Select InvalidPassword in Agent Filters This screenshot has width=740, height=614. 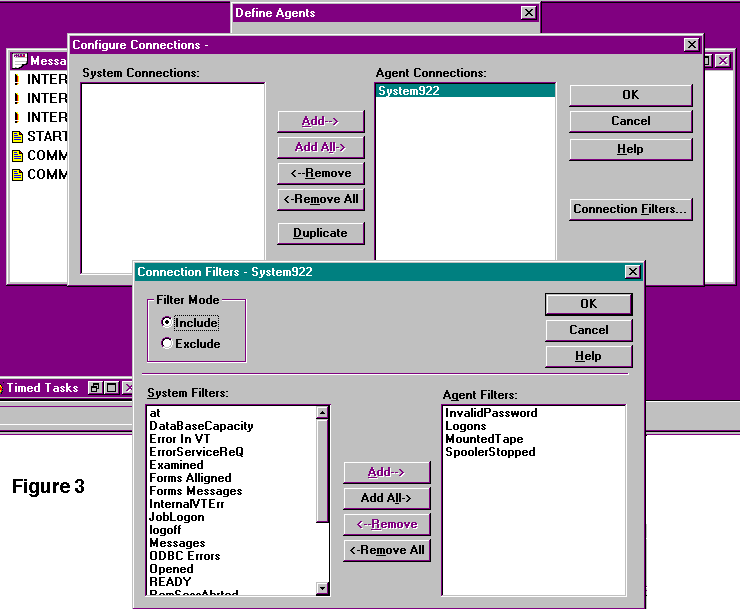[x=491, y=413]
